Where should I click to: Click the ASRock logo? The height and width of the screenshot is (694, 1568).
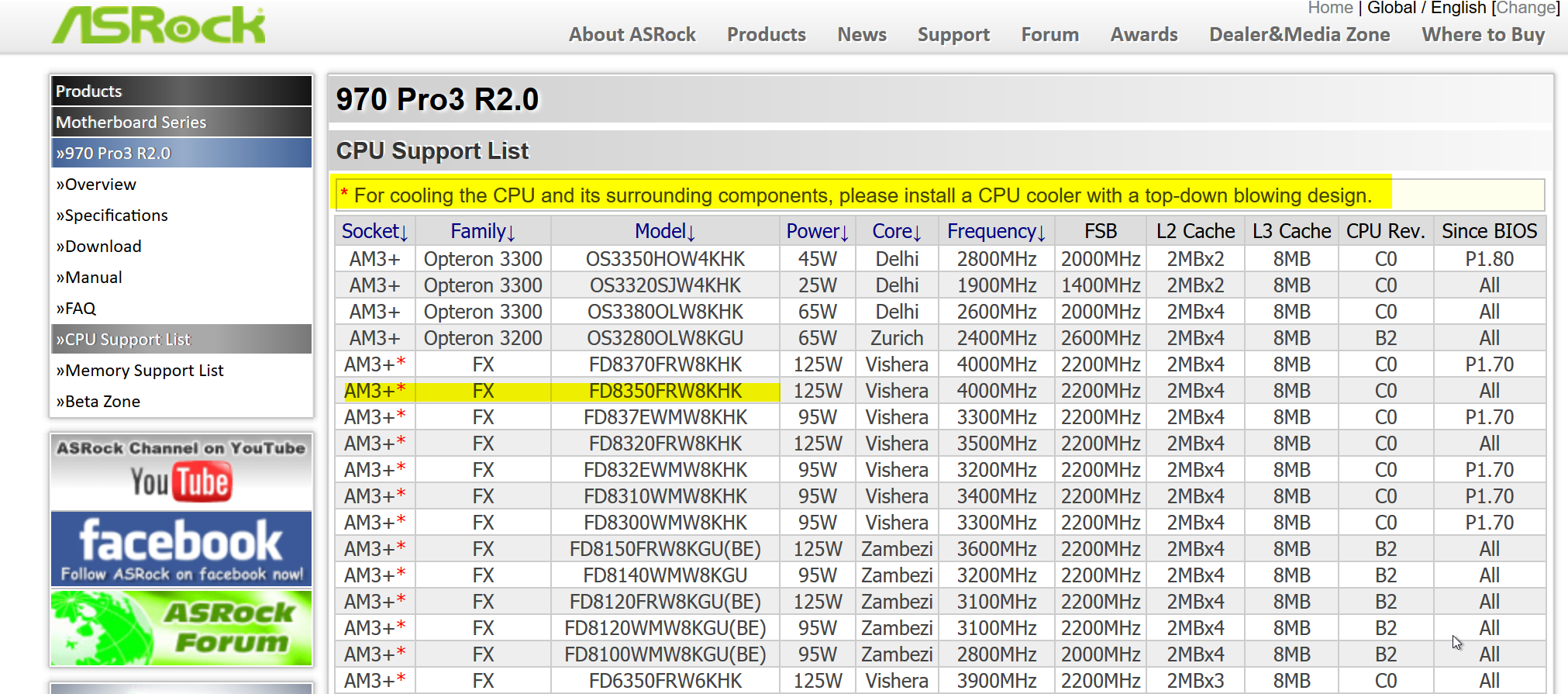[159, 25]
